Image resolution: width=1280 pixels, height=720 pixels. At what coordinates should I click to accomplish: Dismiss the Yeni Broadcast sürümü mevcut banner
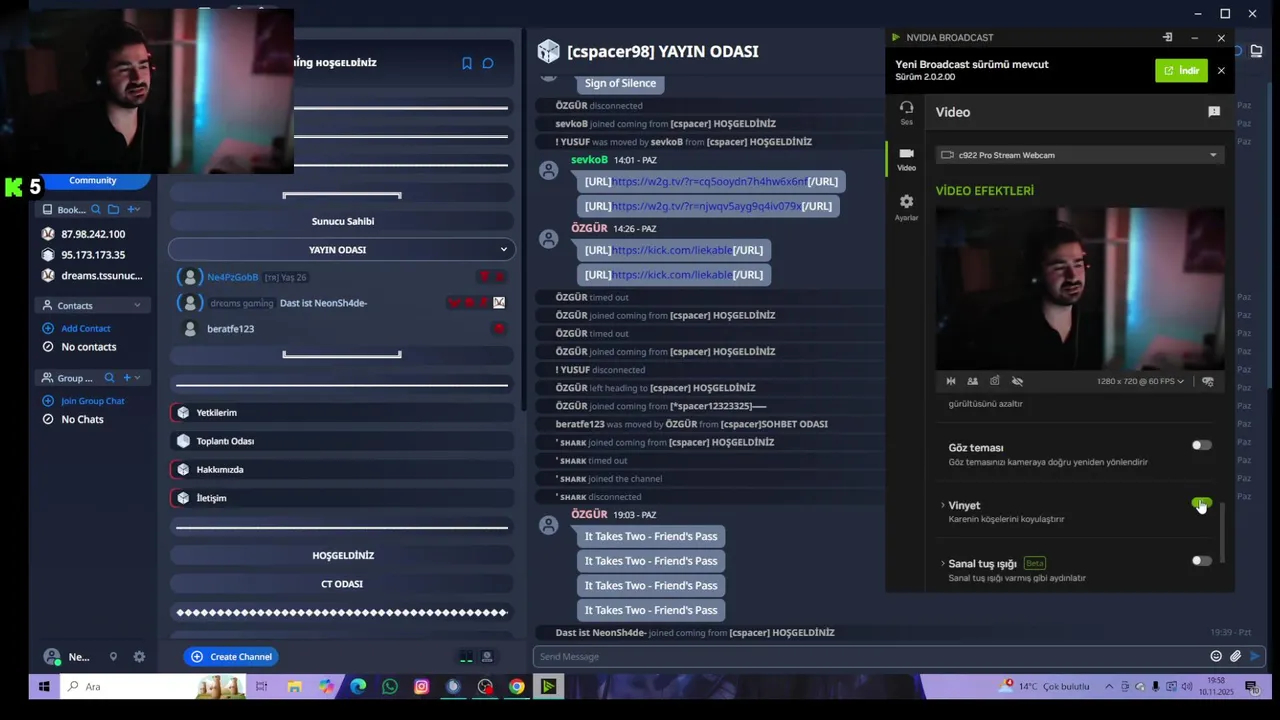coord(1221,70)
